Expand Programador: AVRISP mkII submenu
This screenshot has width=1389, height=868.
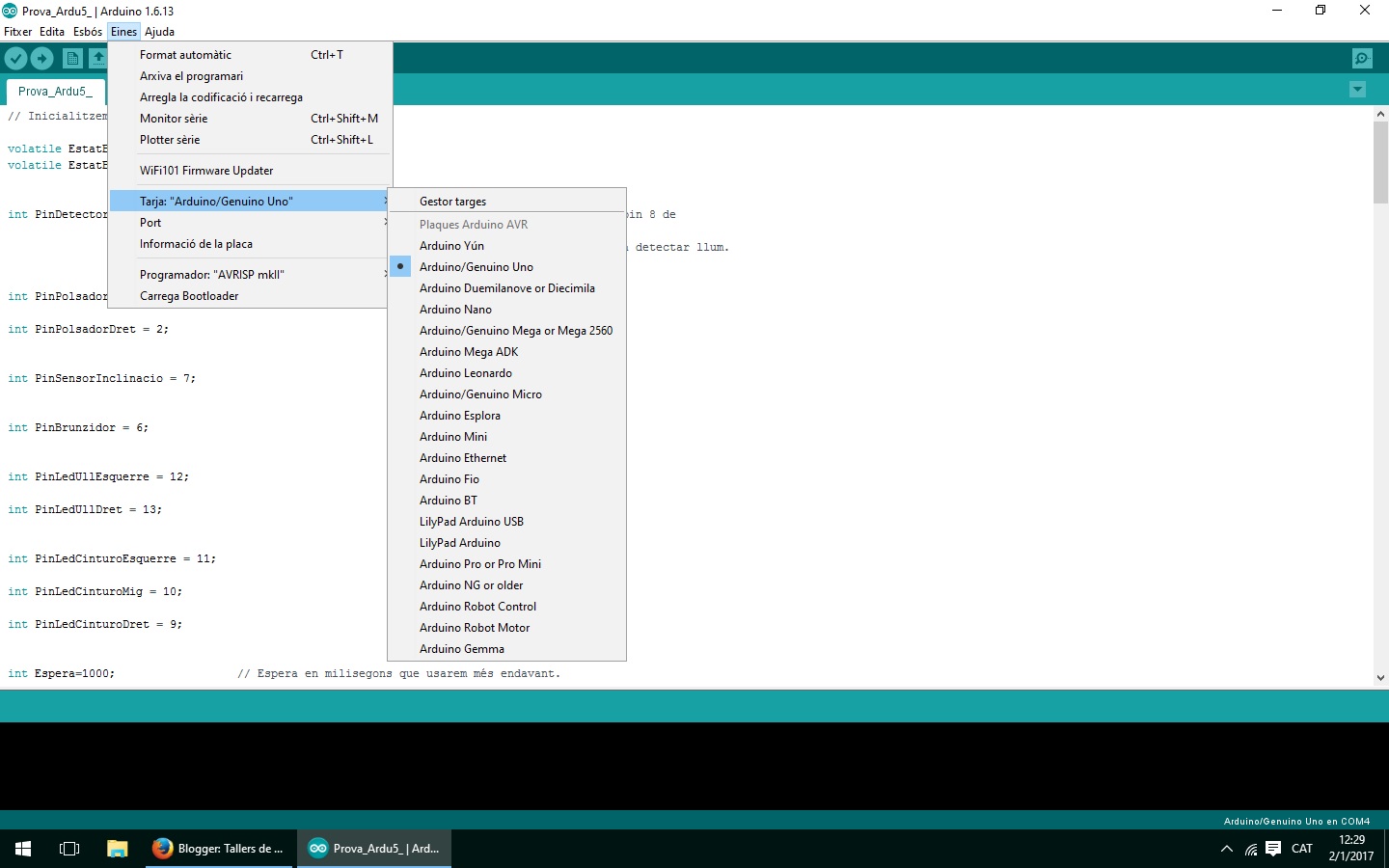click(x=250, y=275)
